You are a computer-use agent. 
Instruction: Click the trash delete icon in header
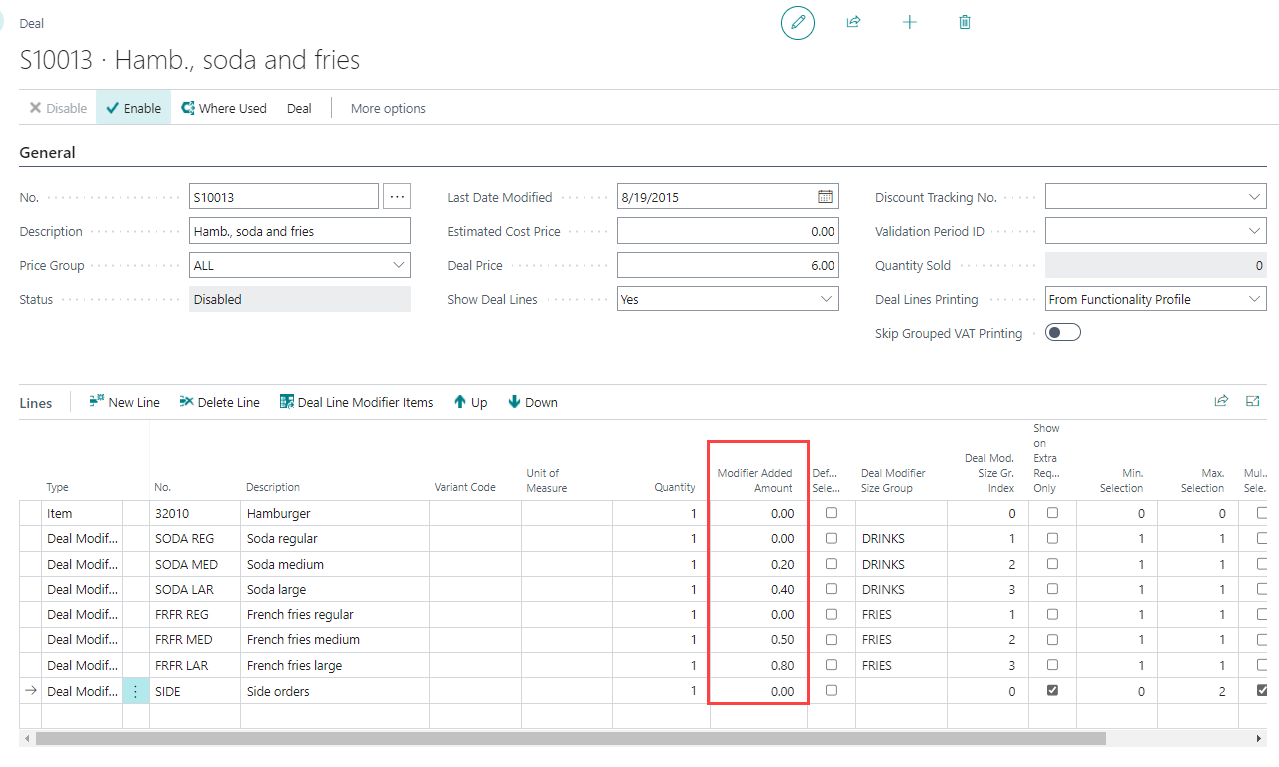[x=965, y=22]
